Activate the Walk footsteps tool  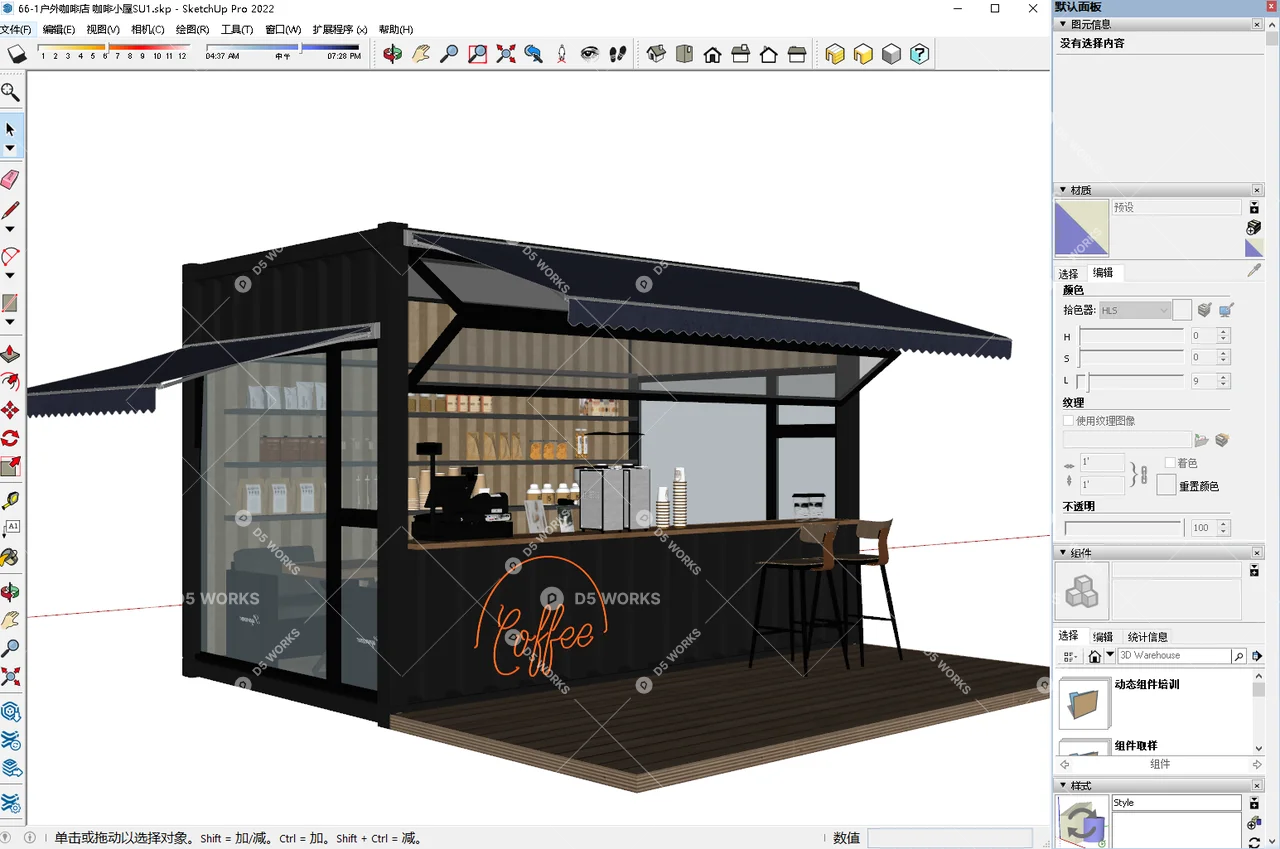pyautogui.click(x=617, y=53)
